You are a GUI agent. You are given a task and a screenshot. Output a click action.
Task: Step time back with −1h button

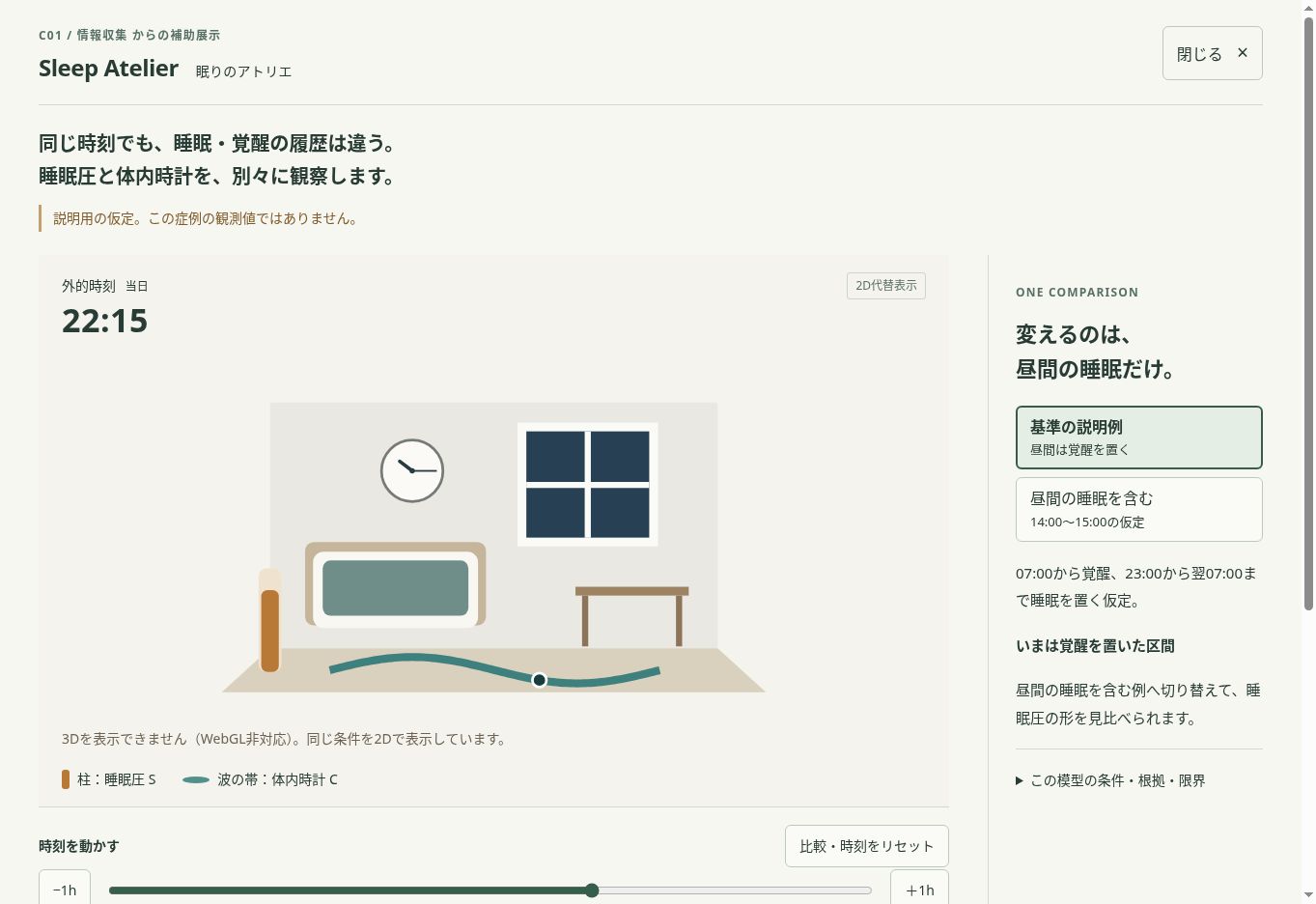(x=65, y=889)
